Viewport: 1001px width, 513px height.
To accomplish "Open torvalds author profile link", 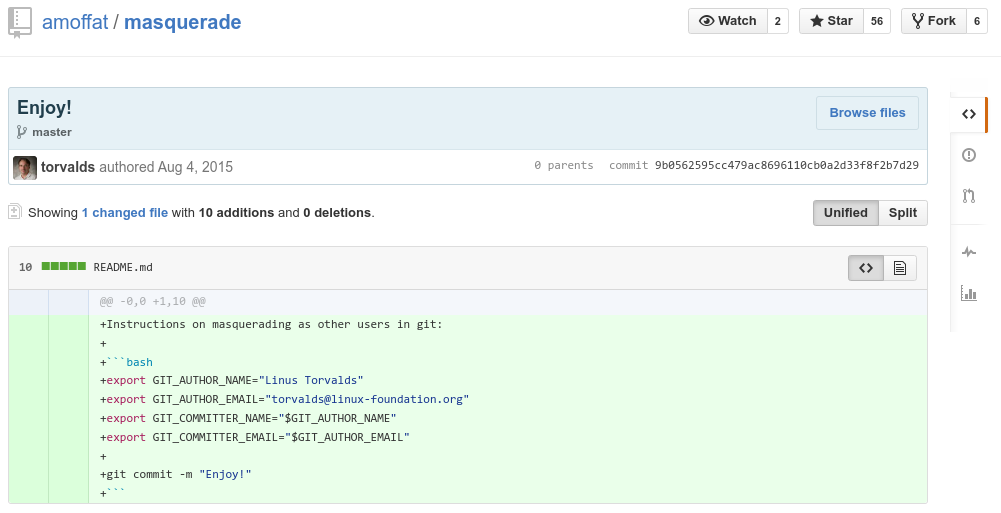I will [x=68, y=167].
